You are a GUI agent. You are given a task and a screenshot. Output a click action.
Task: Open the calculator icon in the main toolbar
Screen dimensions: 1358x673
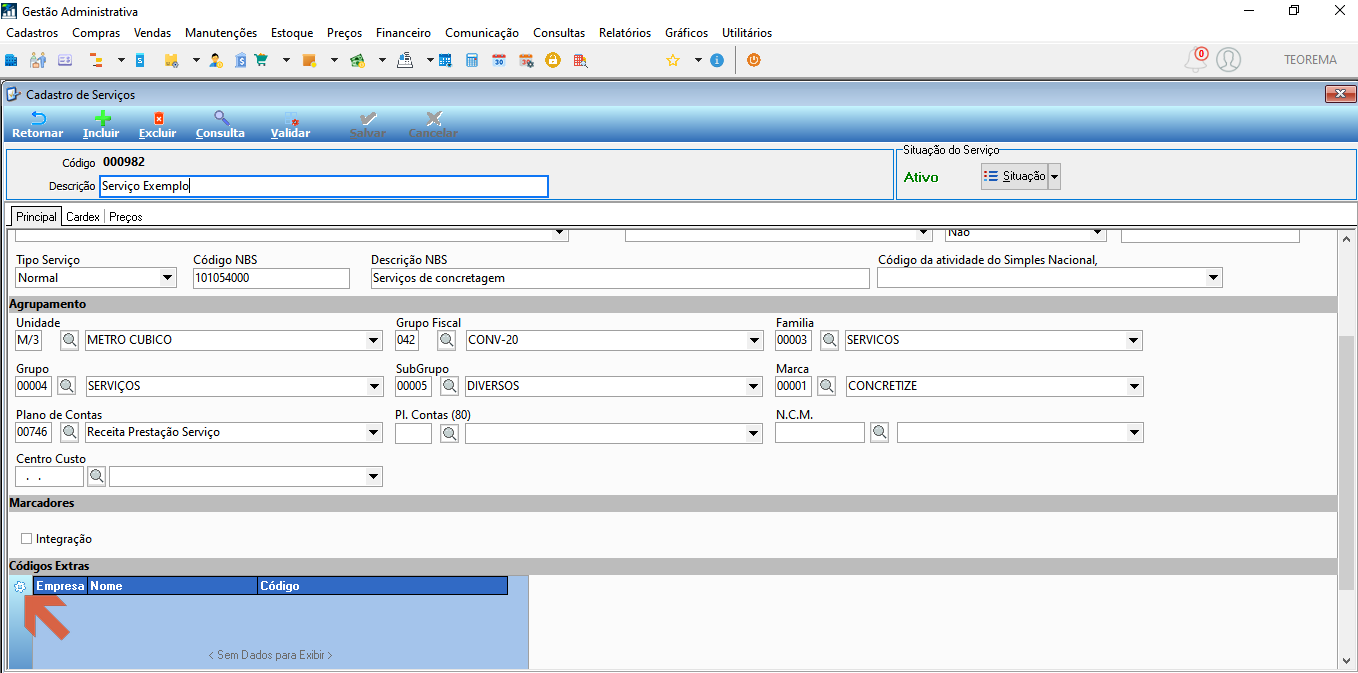pos(471,60)
